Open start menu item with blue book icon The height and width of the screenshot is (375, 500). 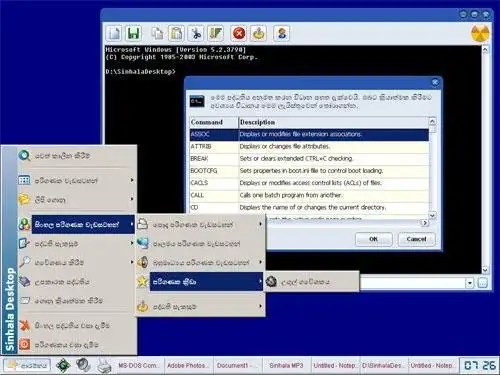pos(77,282)
